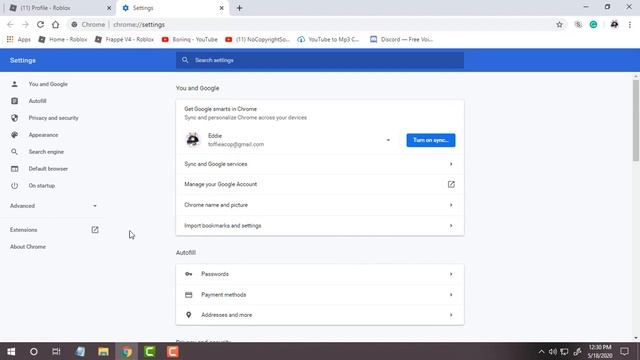
Task: Click the Search settings field
Action: click(320, 60)
